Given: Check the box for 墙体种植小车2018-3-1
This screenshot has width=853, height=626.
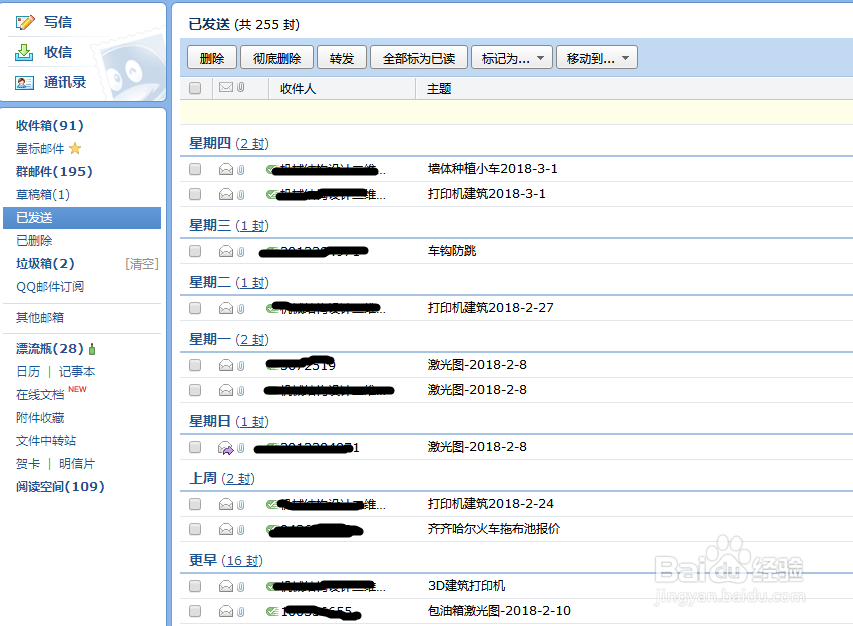Looking at the screenshot, I should 195,169.
